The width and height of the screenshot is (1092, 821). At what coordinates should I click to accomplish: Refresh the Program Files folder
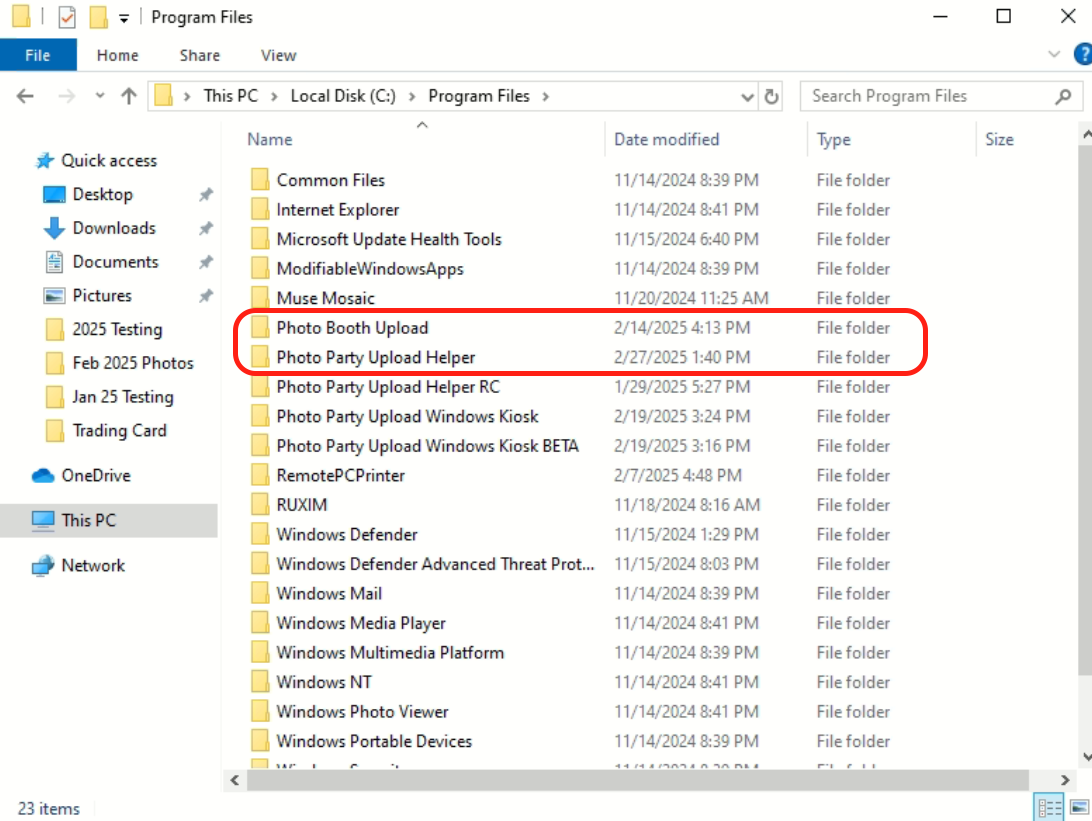point(771,96)
